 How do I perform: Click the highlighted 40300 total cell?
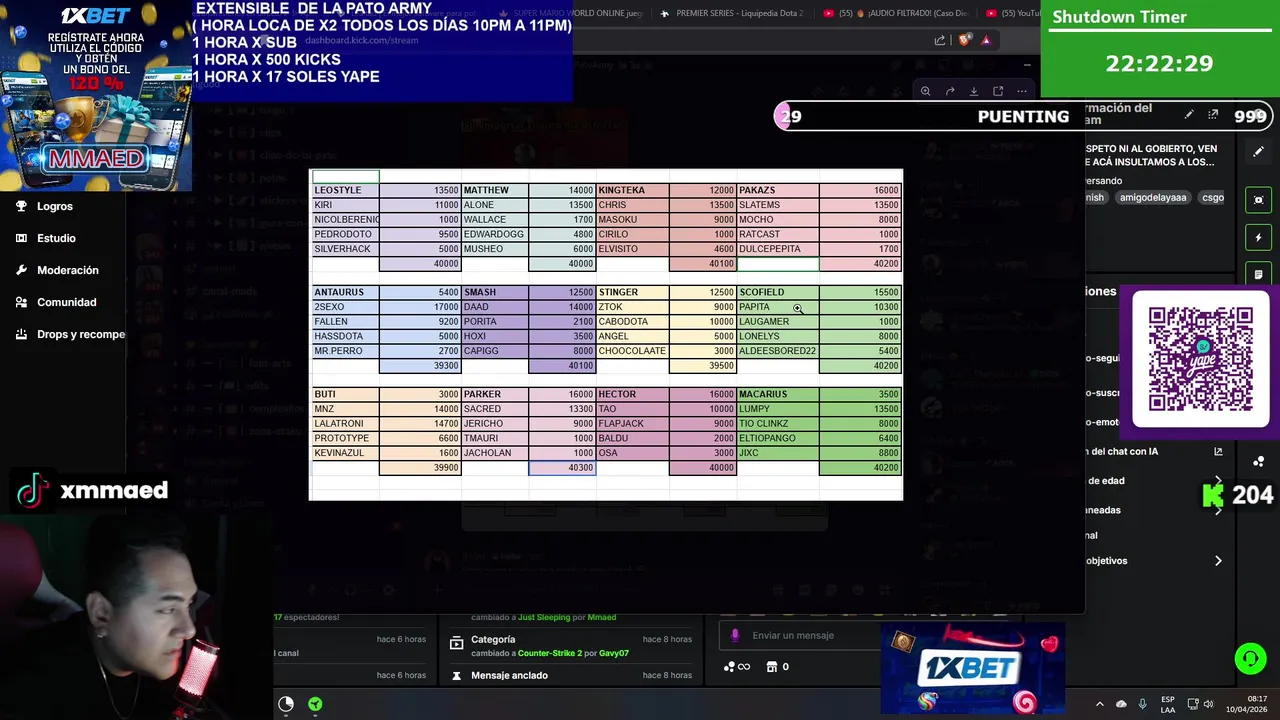click(x=562, y=467)
